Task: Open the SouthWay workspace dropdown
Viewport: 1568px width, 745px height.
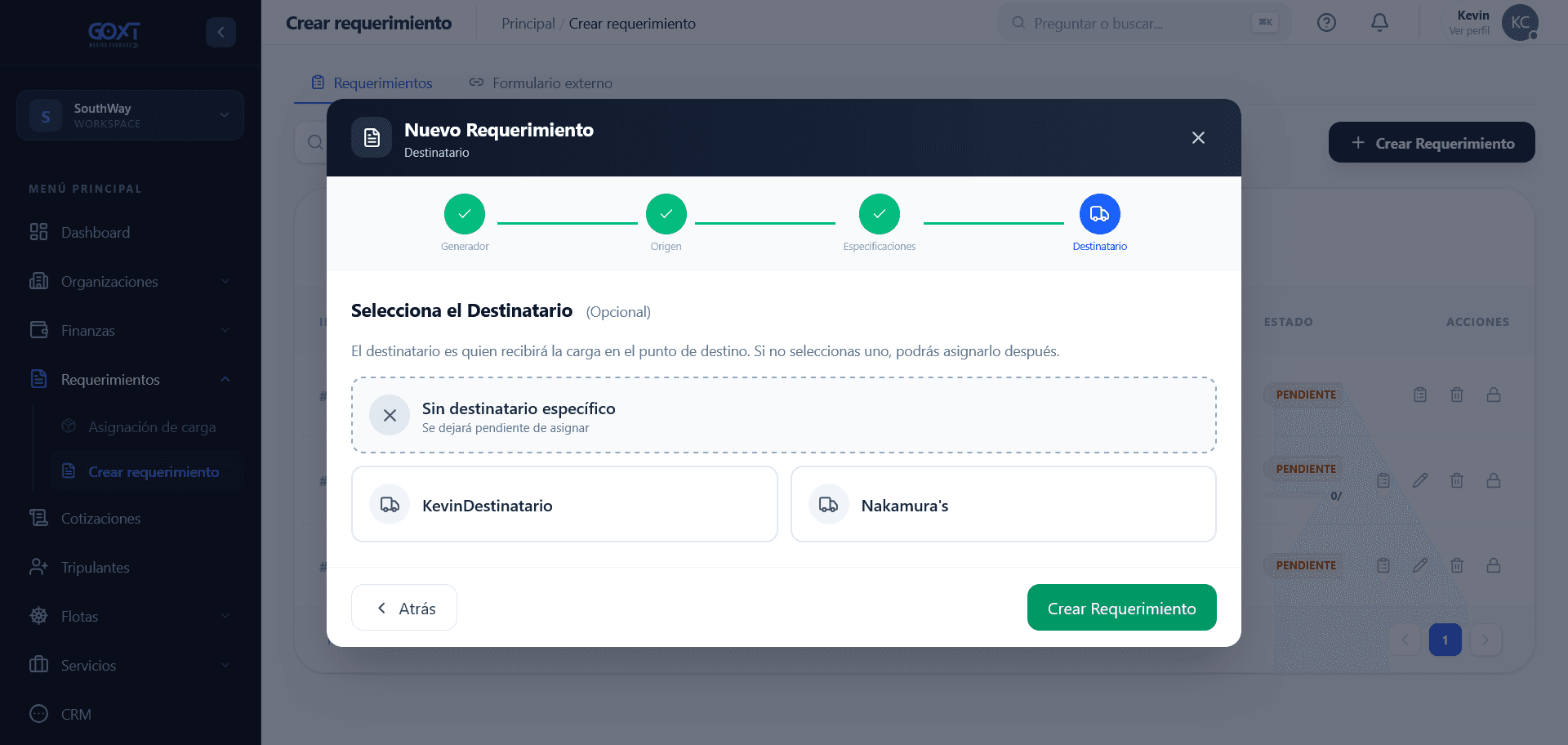Action: (130, 115)
